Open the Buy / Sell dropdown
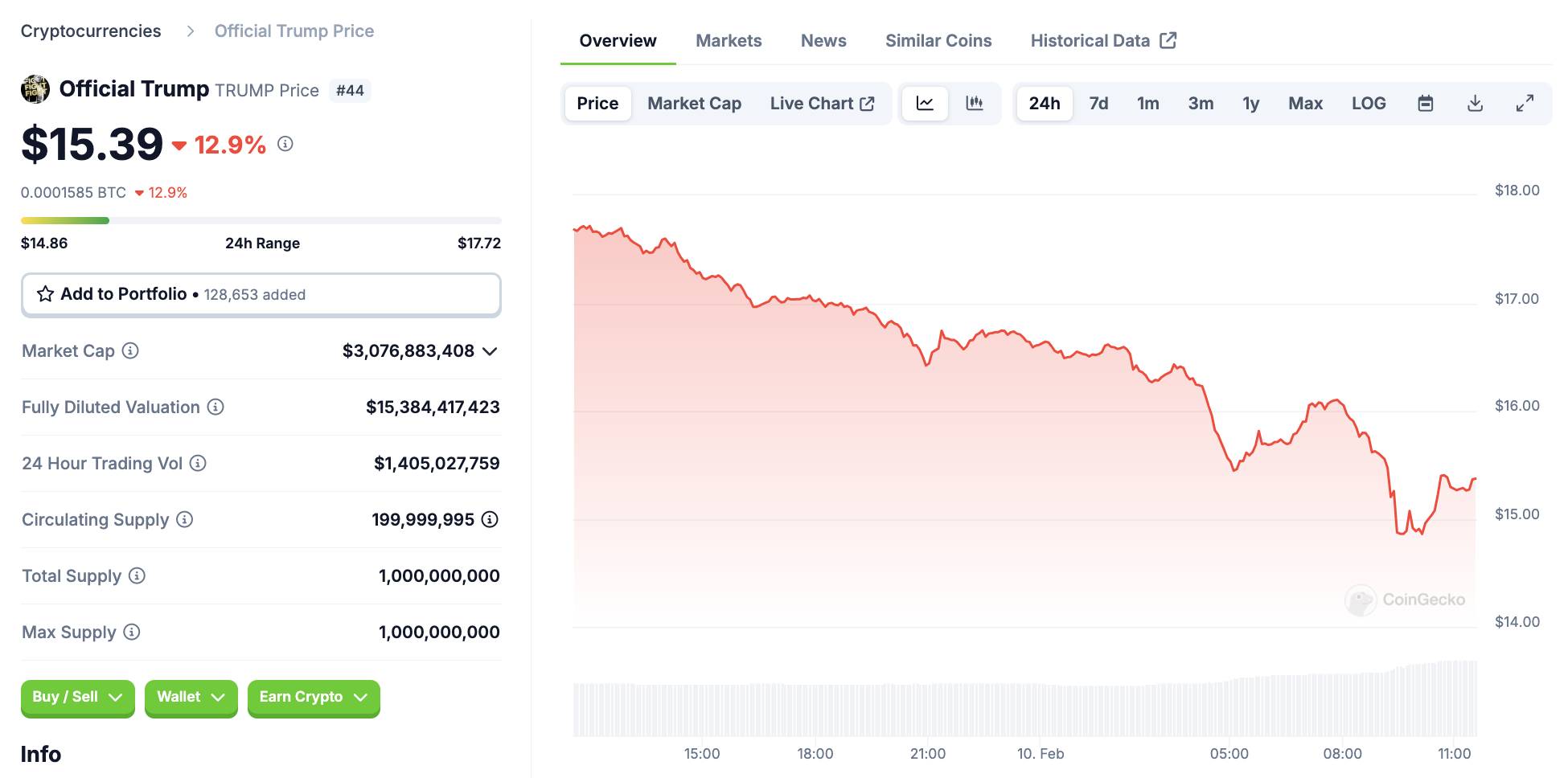The image size is (1568, 778). coord(78,698)
